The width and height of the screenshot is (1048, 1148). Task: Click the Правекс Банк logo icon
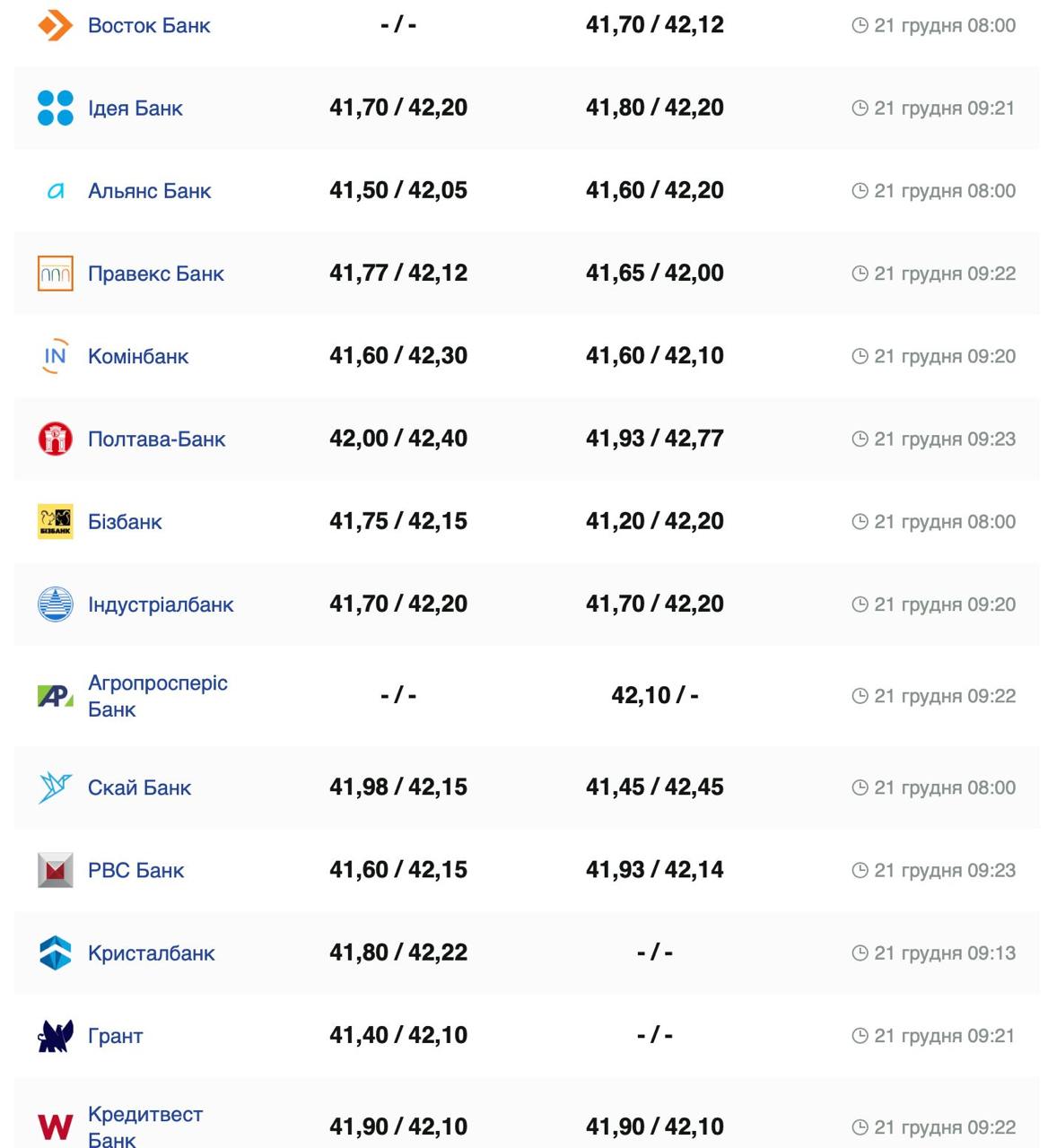tap(55, 274)
